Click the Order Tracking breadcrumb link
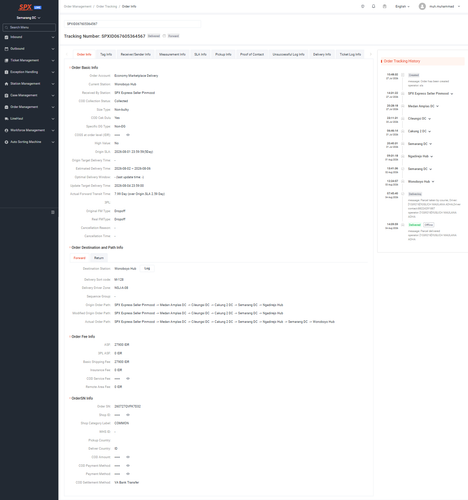 click(107, 6)
